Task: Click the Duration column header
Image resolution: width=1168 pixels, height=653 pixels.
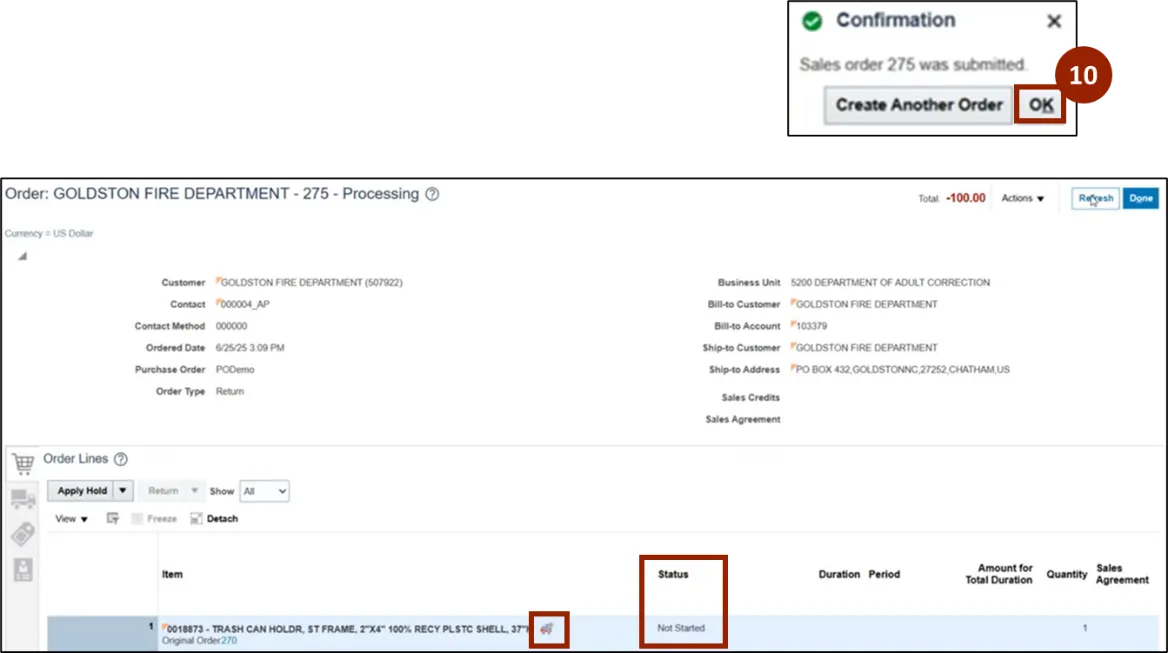Action: 839,574
